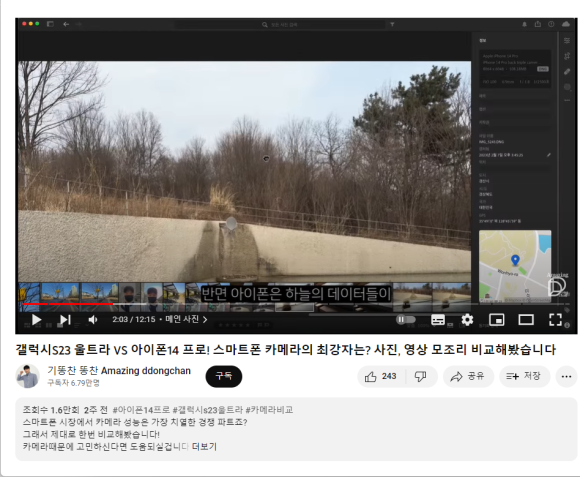Viewport: 580px width, 477px height.
Task: Like the video with 243 likes
Action: click(381, 376)
